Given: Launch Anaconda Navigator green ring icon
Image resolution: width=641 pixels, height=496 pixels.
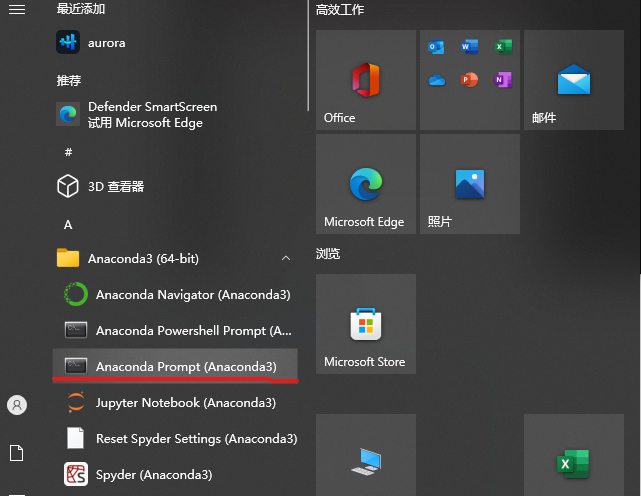Looking at the screenshot, I should (76, 294).
